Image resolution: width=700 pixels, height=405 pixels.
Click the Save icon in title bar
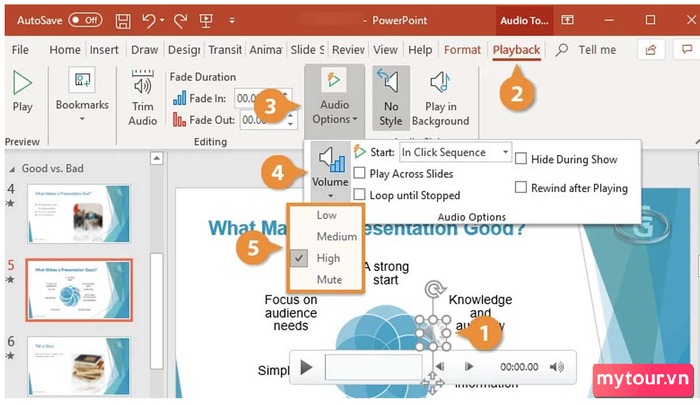(x=123, y=21)
